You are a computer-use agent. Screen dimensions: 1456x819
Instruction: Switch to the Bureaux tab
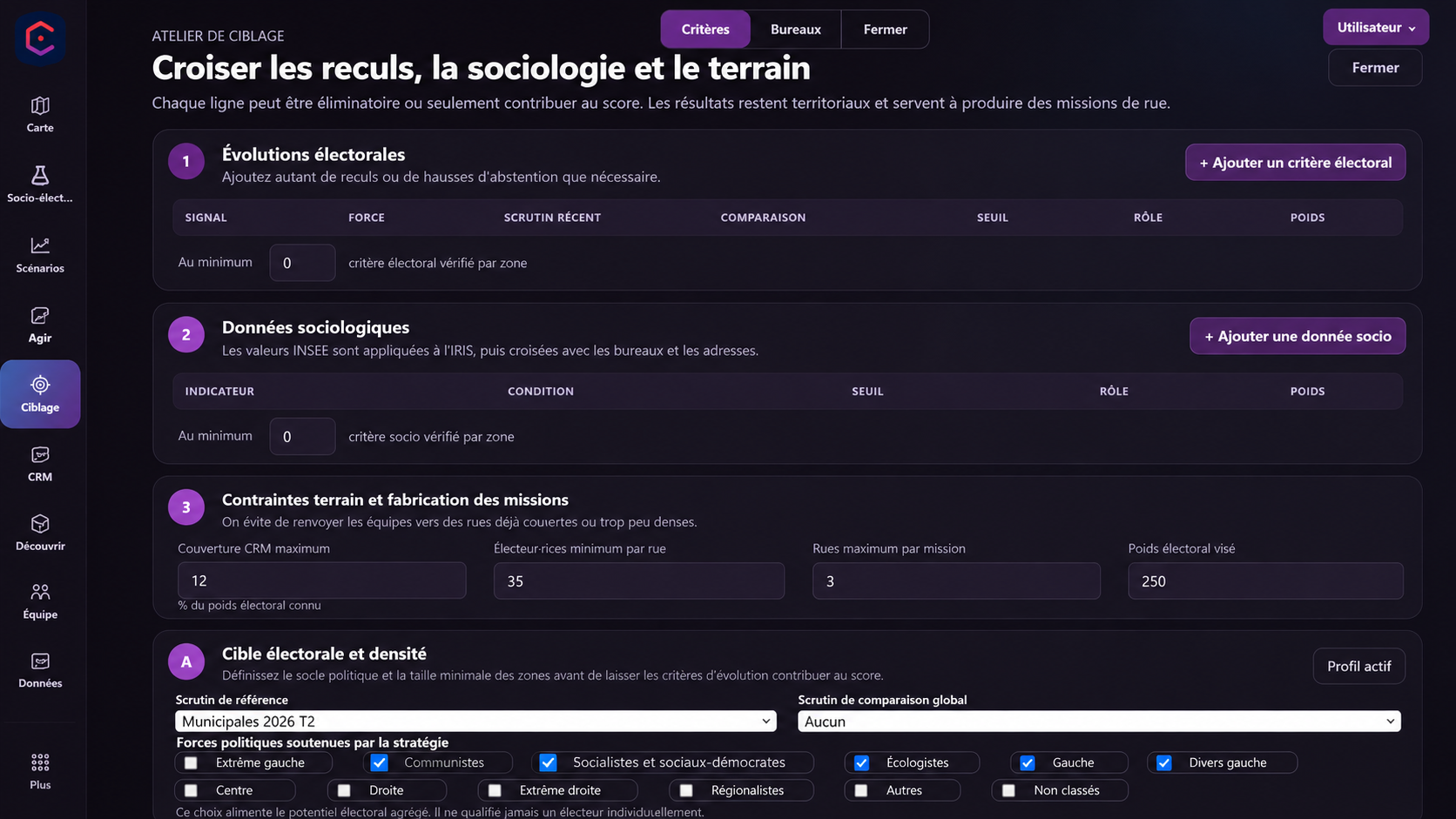click(x=796, y=30)
